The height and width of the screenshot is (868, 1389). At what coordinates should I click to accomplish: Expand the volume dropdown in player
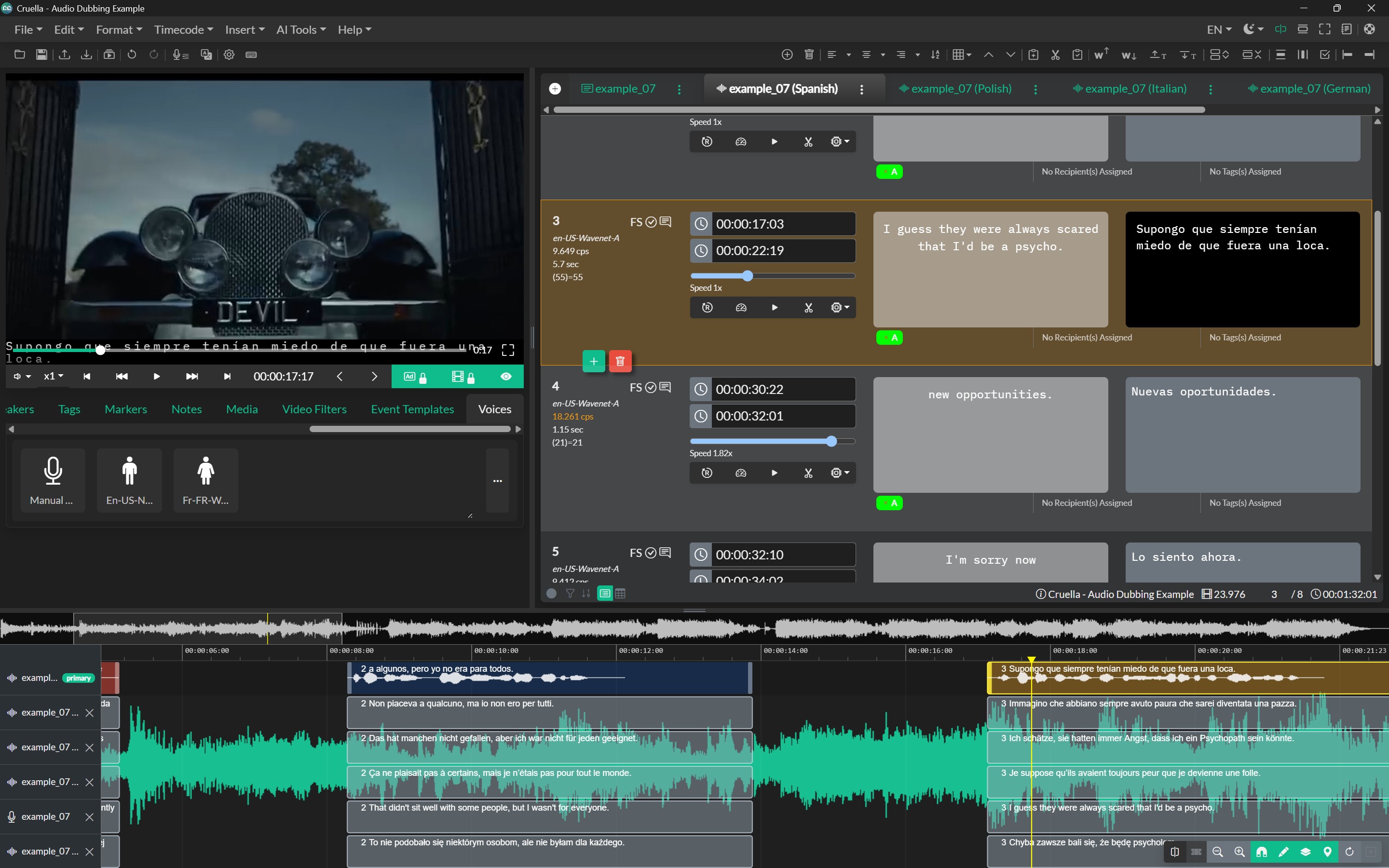(22, 377)
